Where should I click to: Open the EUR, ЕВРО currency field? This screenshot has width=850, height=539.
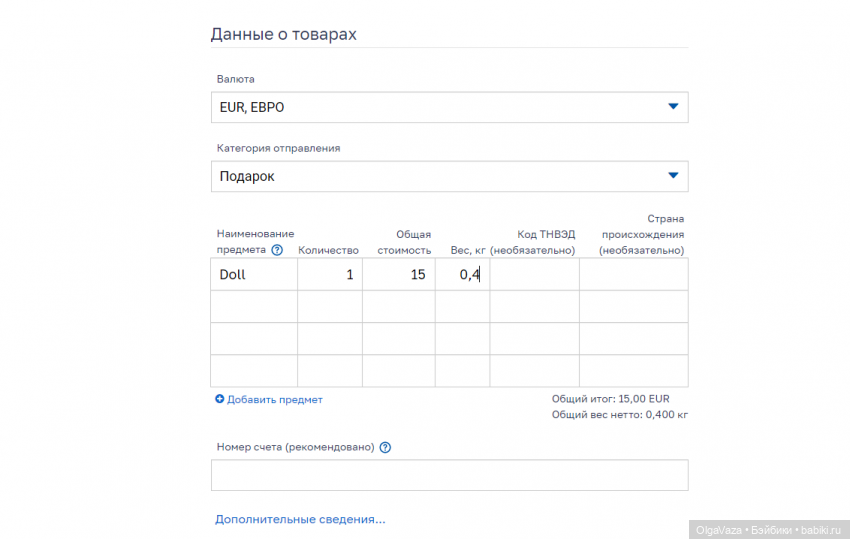click(449, 107)
